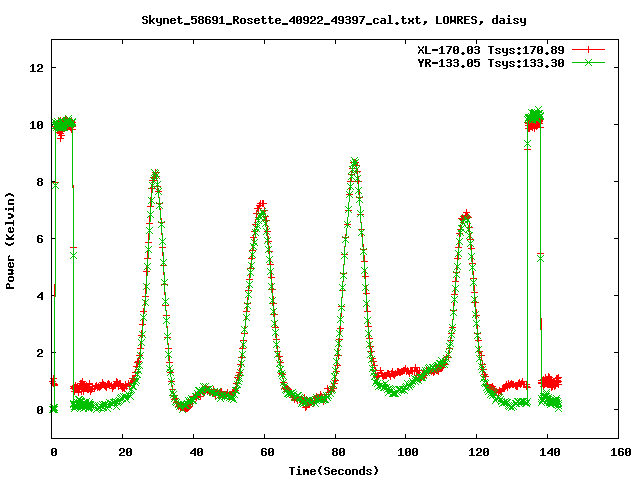Viewport: 640px width, 480px height.
Task: Click x-axis tick label 20
Action: pyautogui.click(x=125, y=452)
